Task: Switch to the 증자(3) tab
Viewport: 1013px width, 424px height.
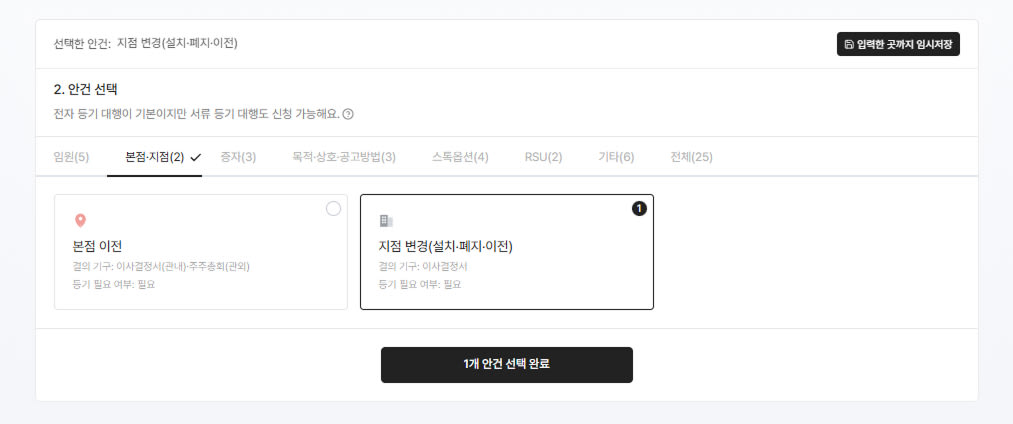Action: (238, 157)
